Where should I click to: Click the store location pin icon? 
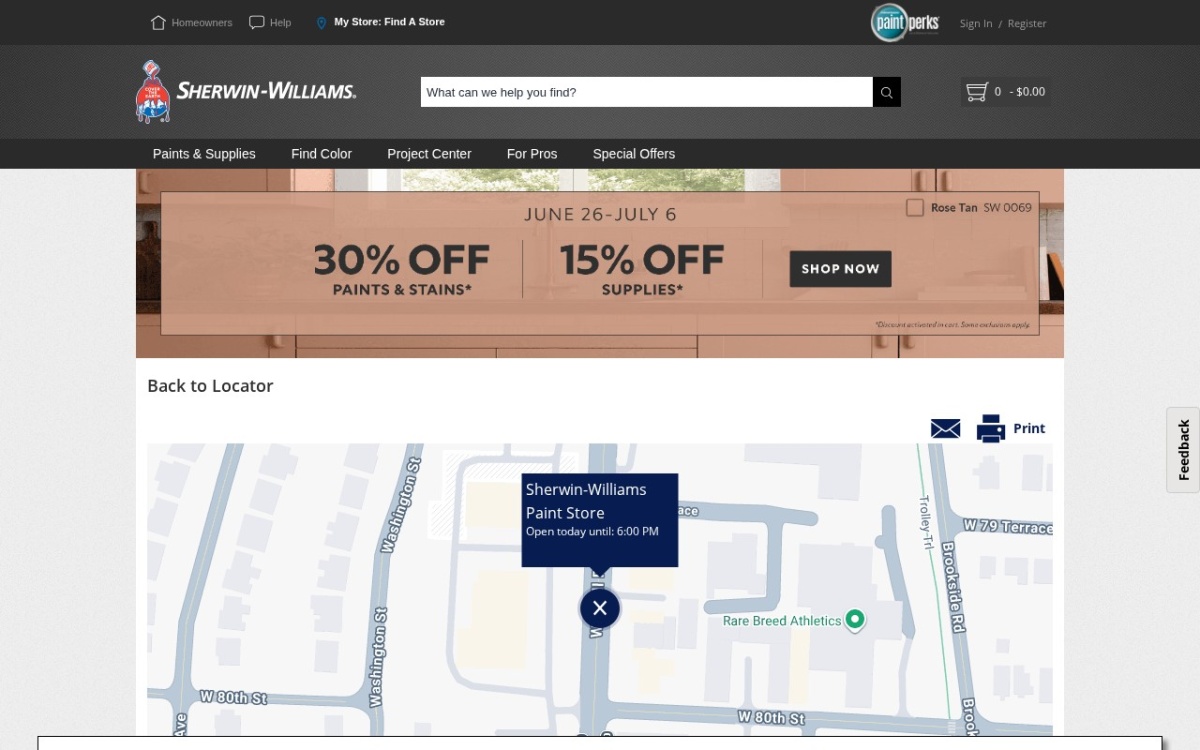(321, 22)
